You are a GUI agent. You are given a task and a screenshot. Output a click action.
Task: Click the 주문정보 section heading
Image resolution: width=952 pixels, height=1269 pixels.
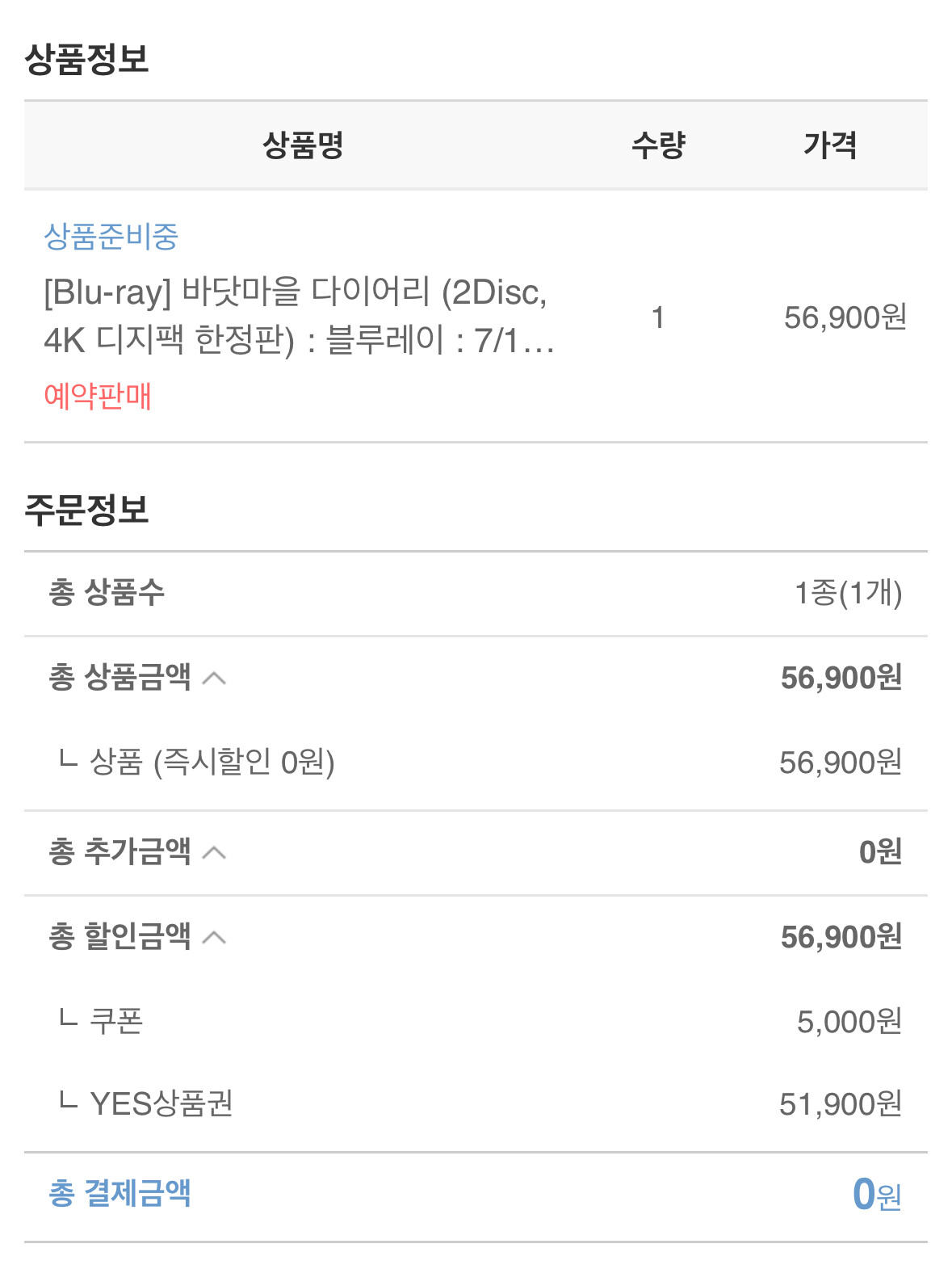click(86, 510)
